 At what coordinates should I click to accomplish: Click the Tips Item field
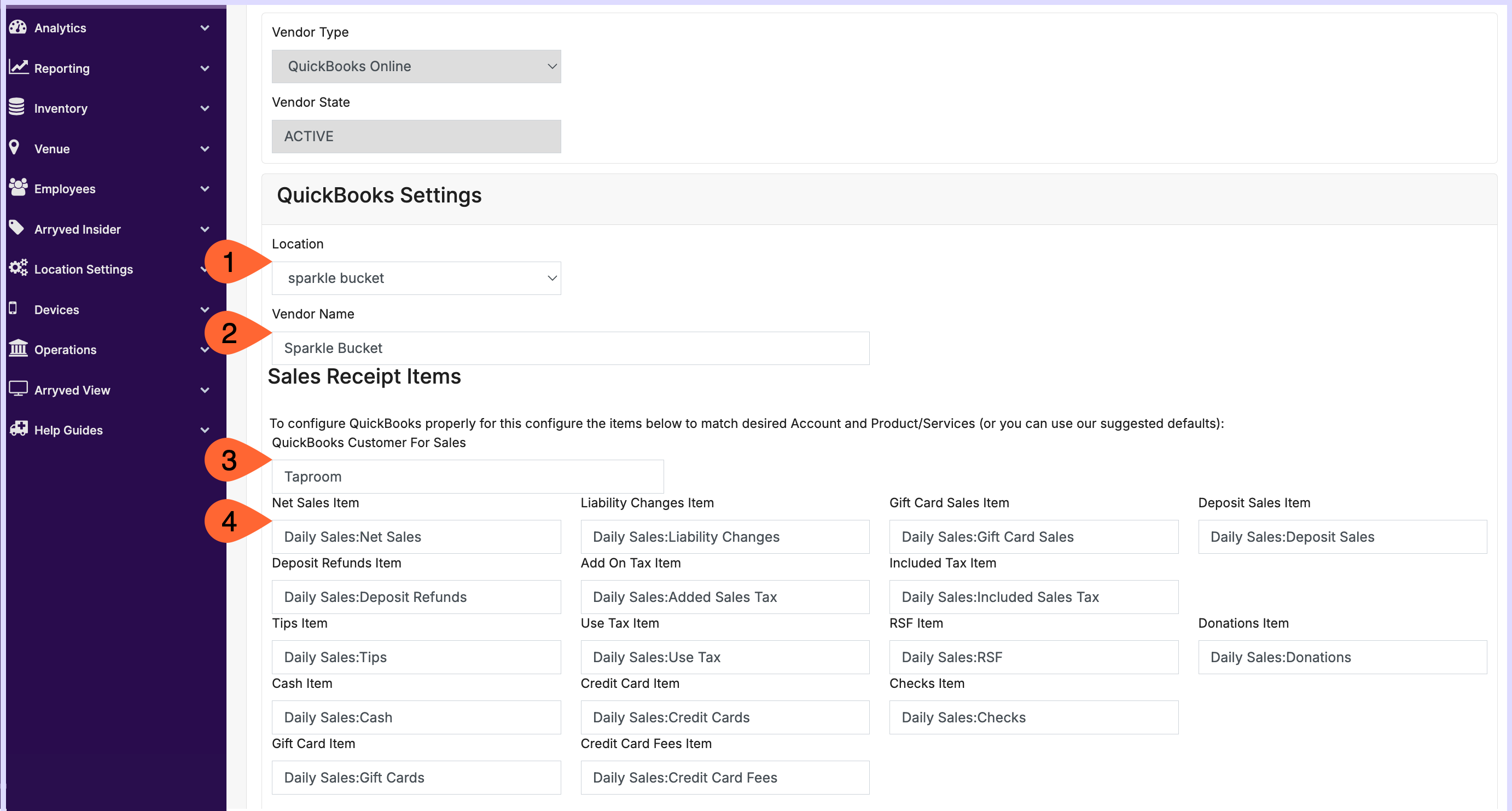point(416,657)
